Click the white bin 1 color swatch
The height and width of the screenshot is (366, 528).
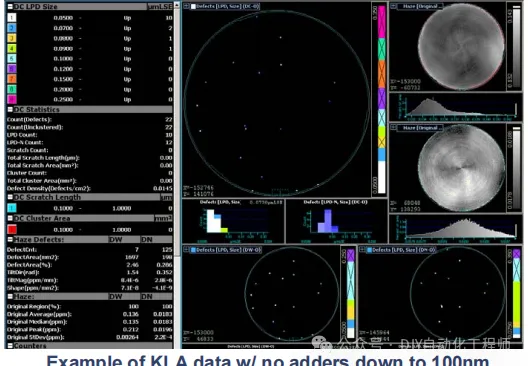click(11, 18)
